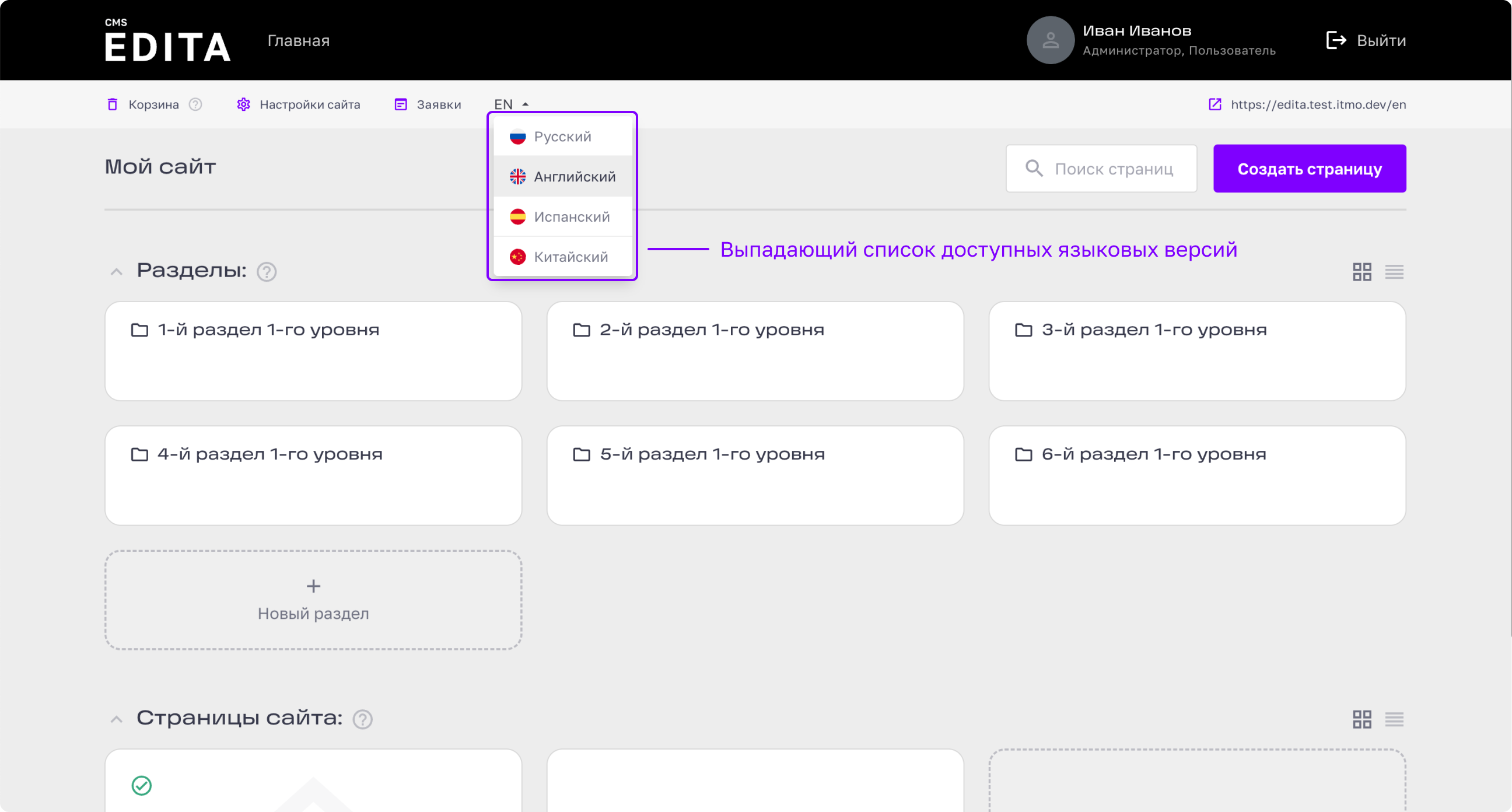Select Английский language version
1512x812 pixels.
point(562,176)
